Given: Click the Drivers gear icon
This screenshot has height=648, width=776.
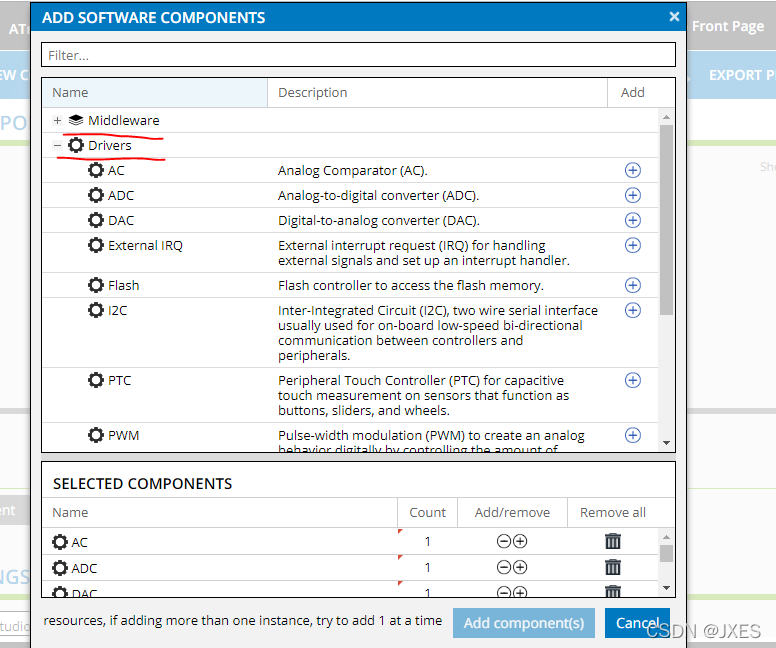Looking at the screenshot, I should point(76,146).
